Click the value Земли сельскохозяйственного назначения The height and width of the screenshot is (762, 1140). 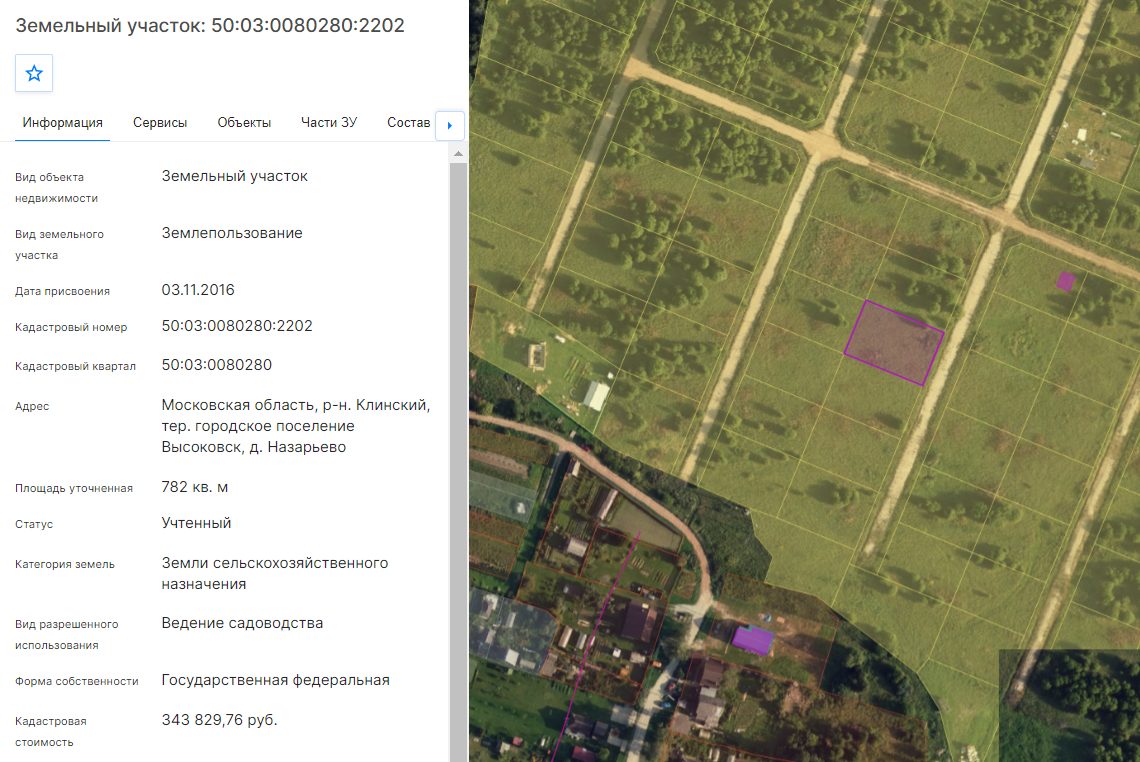point(275,574)
